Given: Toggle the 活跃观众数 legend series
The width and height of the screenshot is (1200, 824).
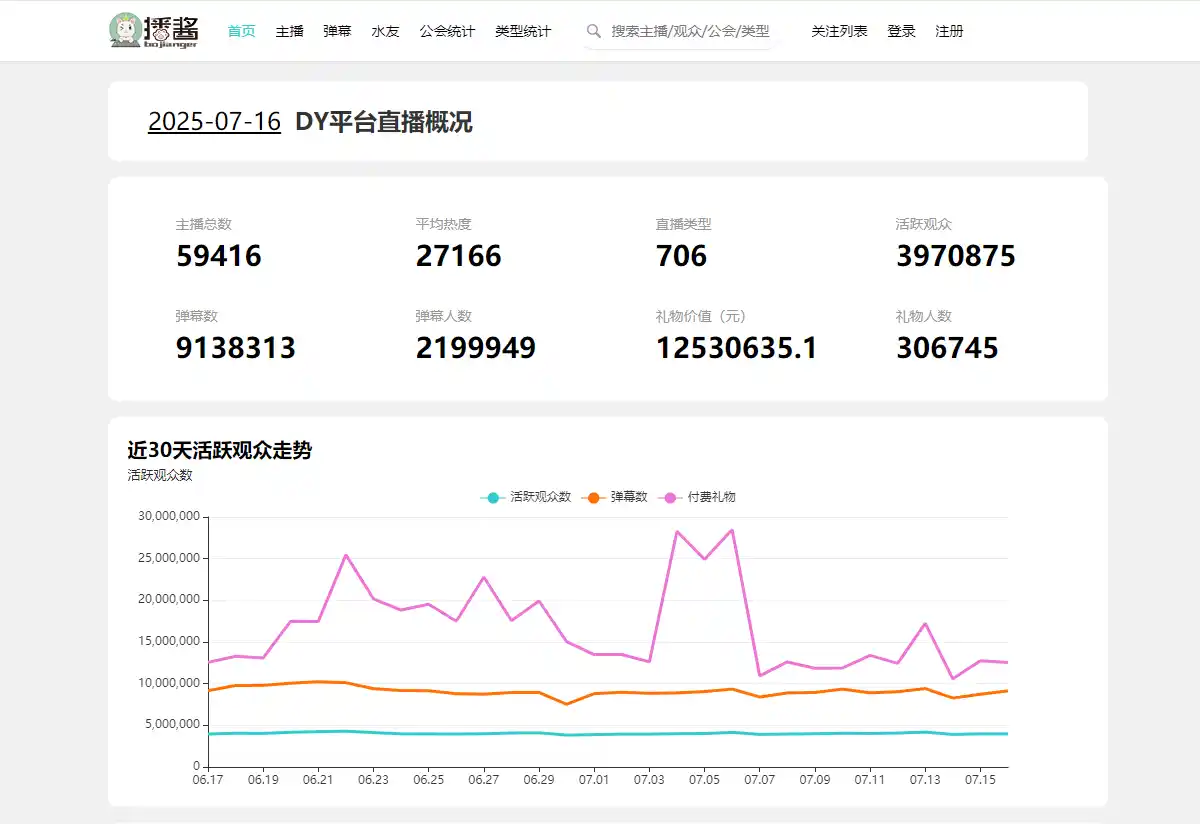Looking at the screenshot, I should (526, 497).
